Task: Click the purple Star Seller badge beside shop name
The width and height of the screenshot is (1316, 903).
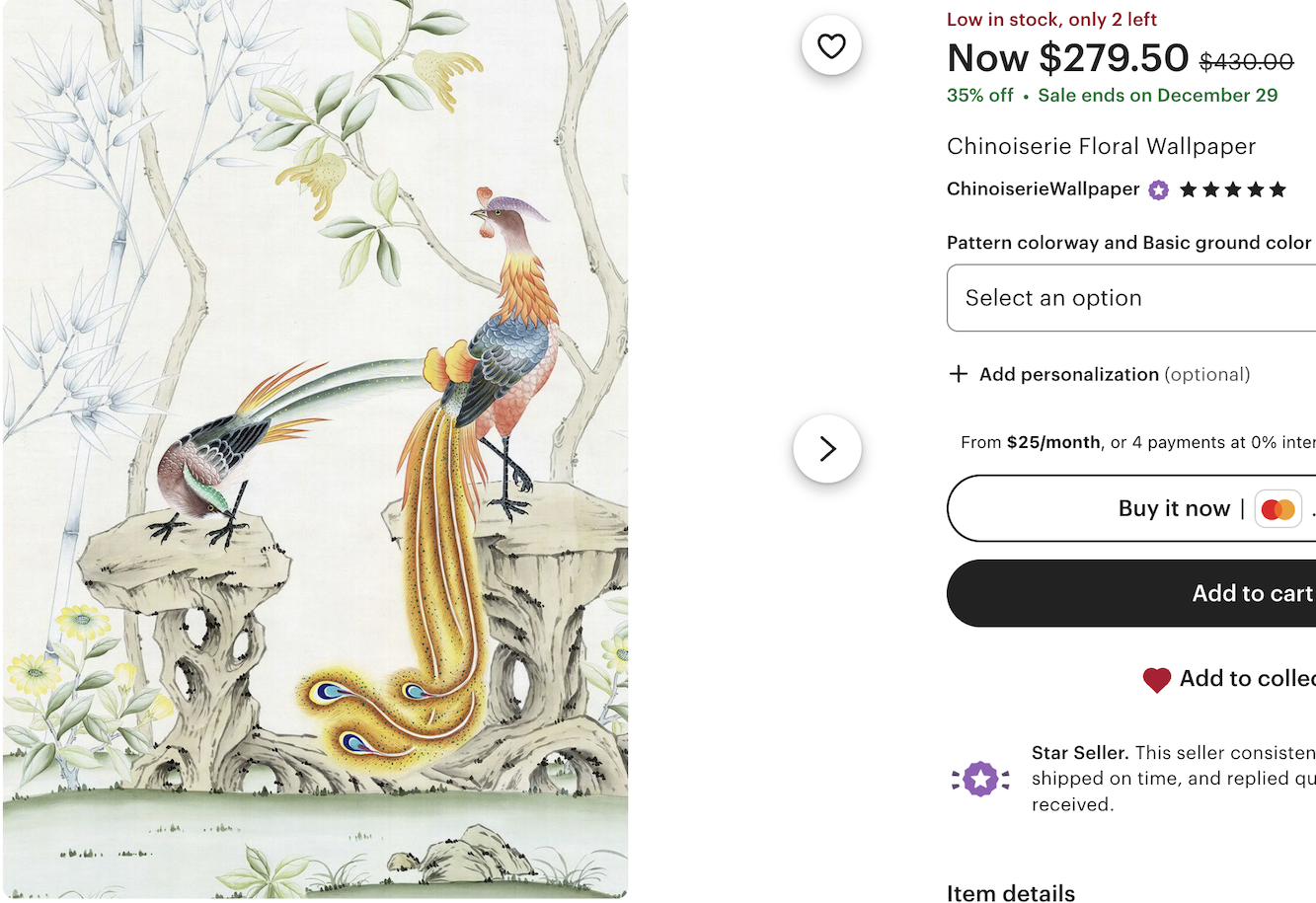Action: [1159, 189]
